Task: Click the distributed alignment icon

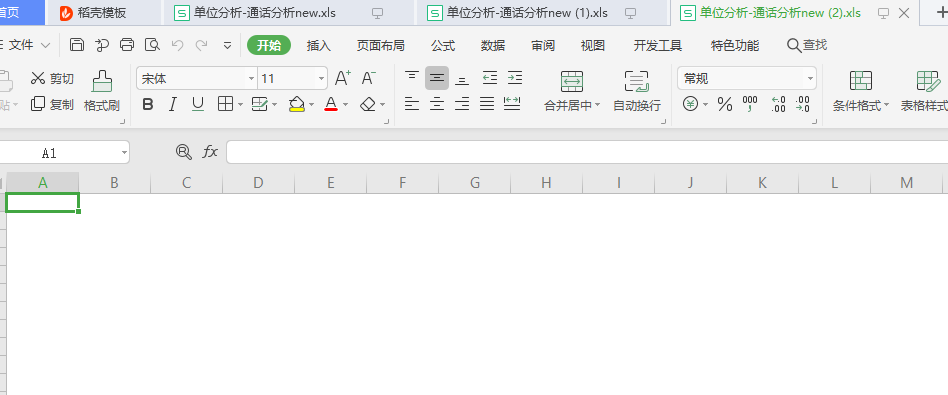Action: click(x=512, y=104)
